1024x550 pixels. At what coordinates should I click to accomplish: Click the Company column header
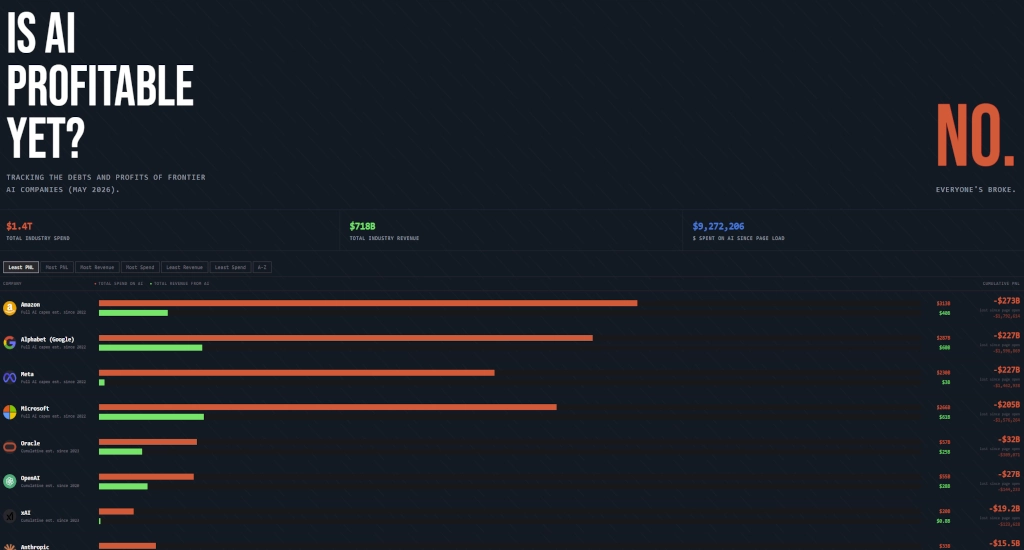(x=12, y=283)
